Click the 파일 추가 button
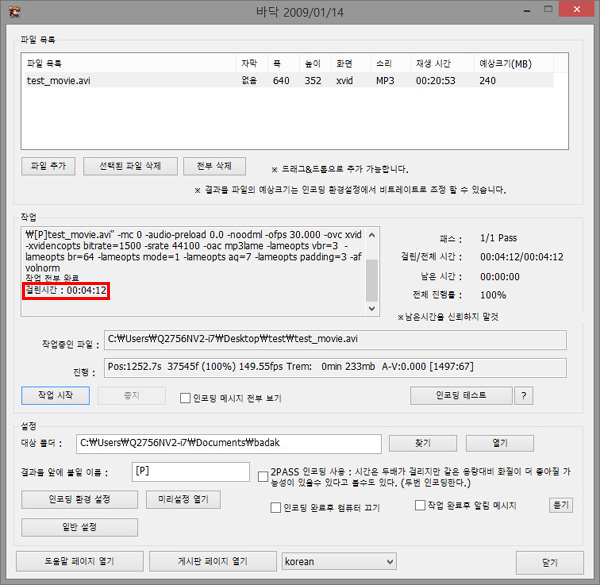 pos(46,166)
